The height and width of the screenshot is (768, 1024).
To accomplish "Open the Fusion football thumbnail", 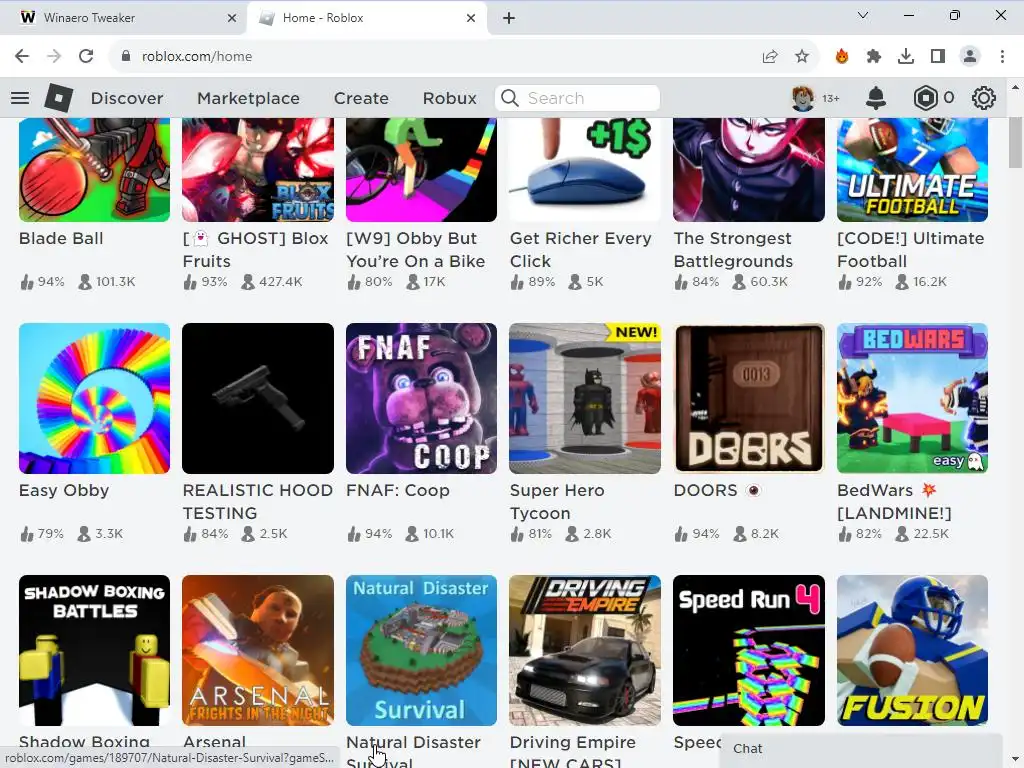I will (x=912, y=650).
